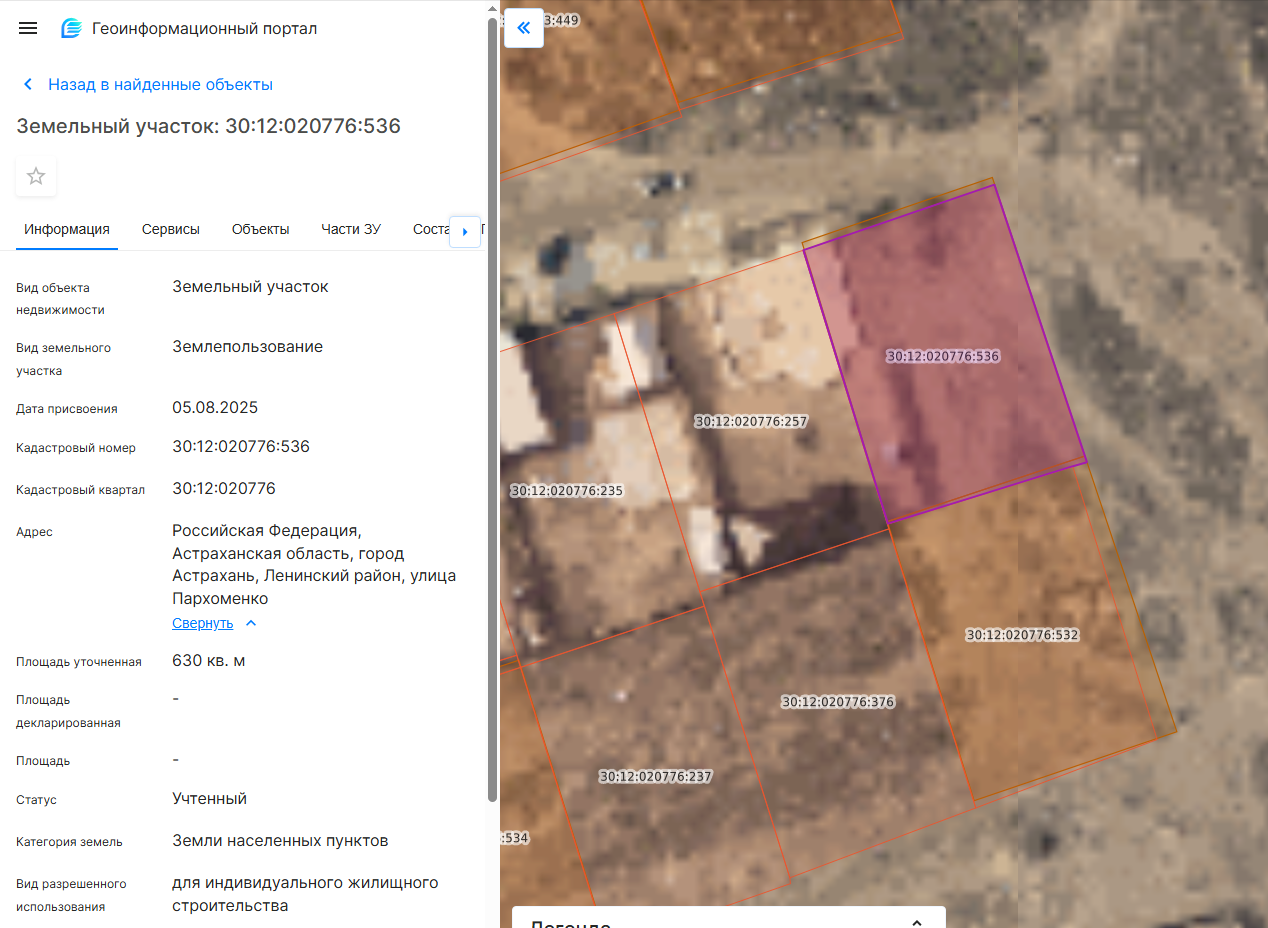Open the hamburger main menu
The image size is (1268, 928).
click(x=28, y=28)
